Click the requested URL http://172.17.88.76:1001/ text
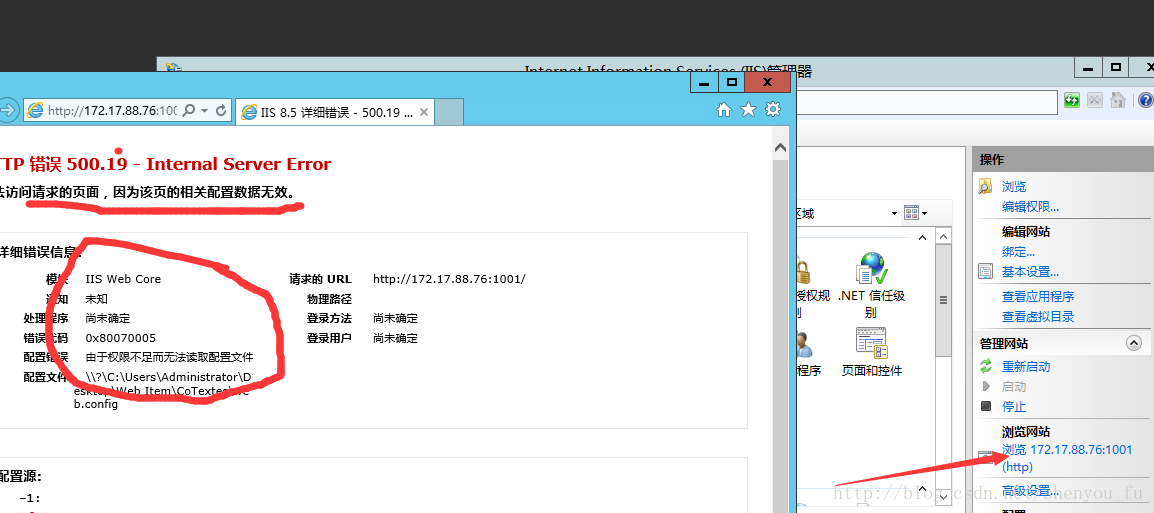The height and width of the screenshot is (513, 1154). (x=449, y=279)
